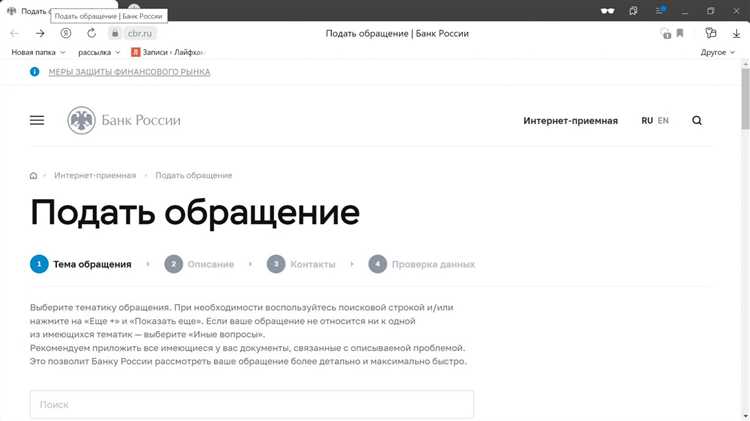The height and width of the screenshot is (421, 750).
Task: Select step 4 Проверка данных
Action: click(421, 264)
